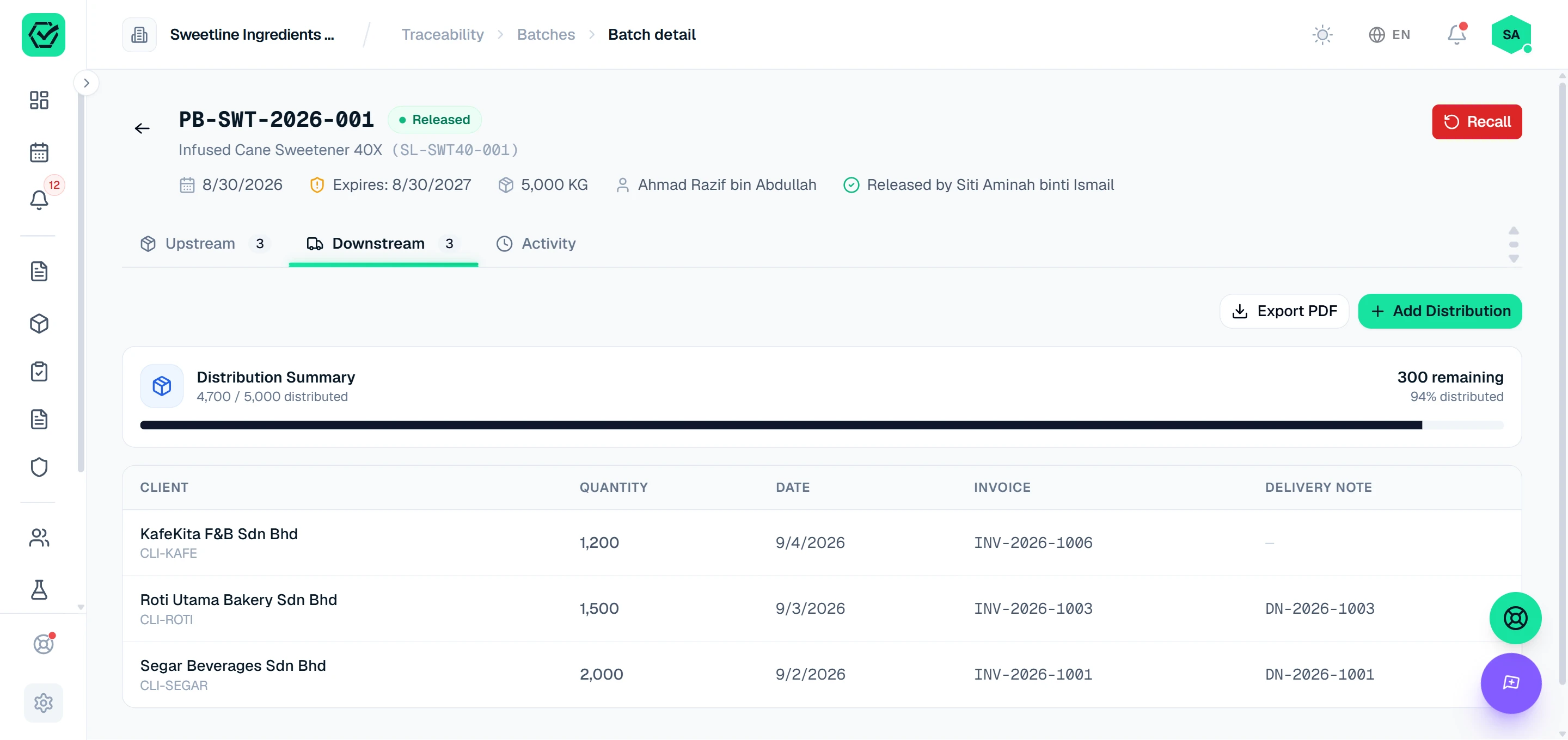Open the shield icon in sidebar
Image resolution: width=1568 pixels, height=740 pixels.
coord(39,467)
